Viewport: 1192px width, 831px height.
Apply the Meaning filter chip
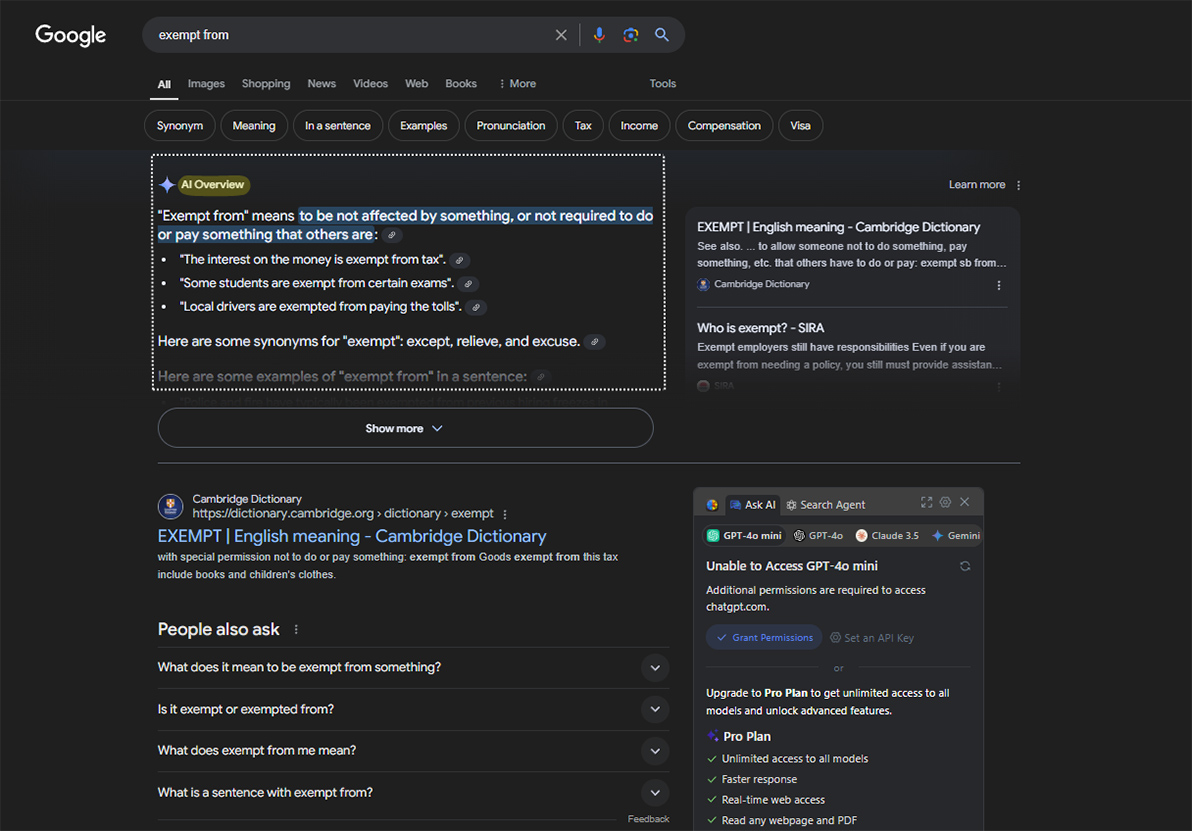point(254,125)
